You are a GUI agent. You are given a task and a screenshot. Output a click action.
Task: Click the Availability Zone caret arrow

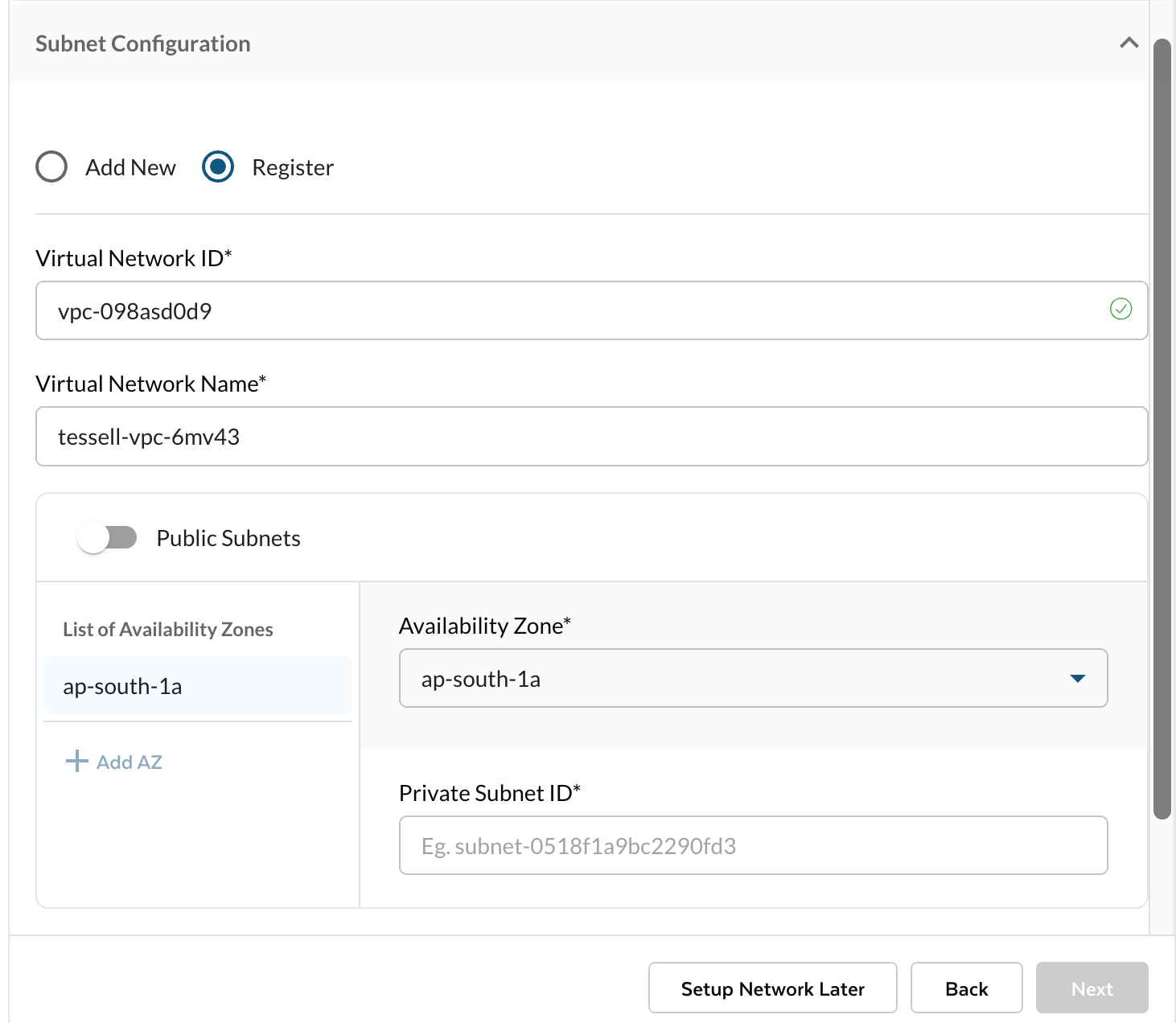pos(1078,679)
